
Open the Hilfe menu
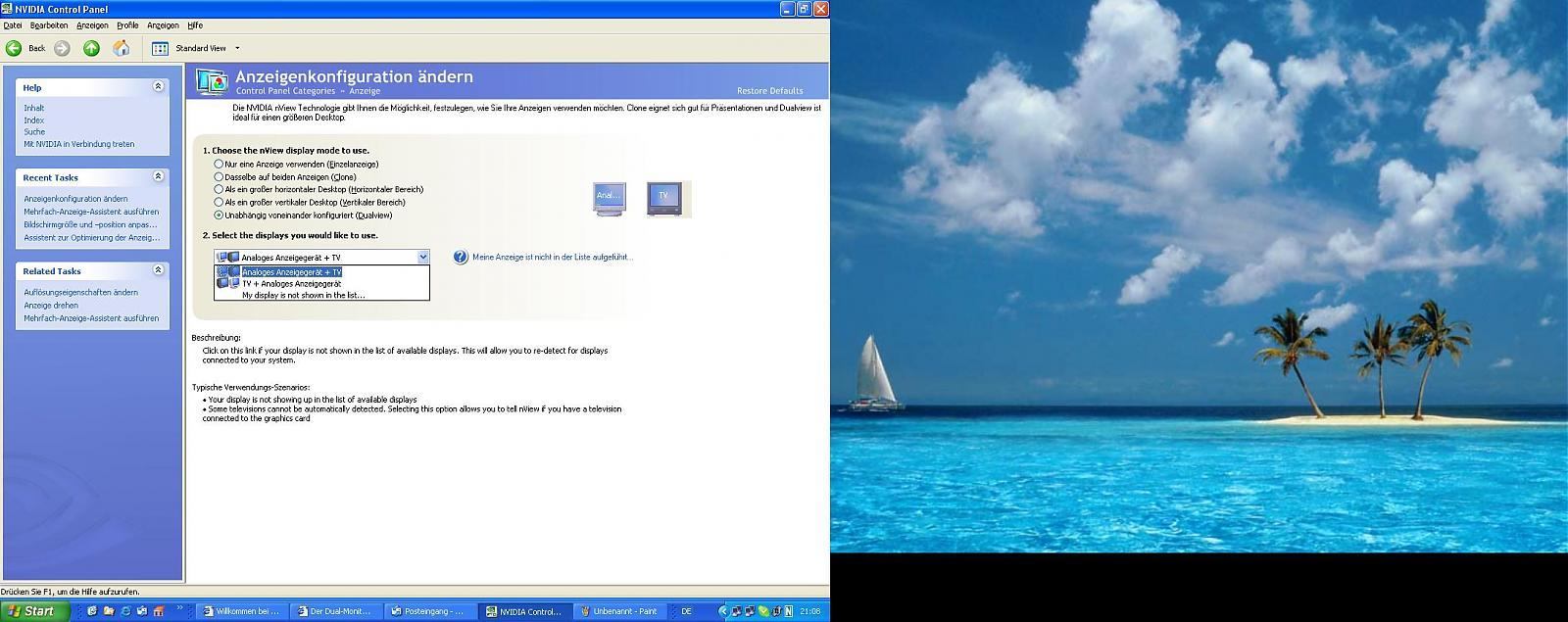coord(195,25)
